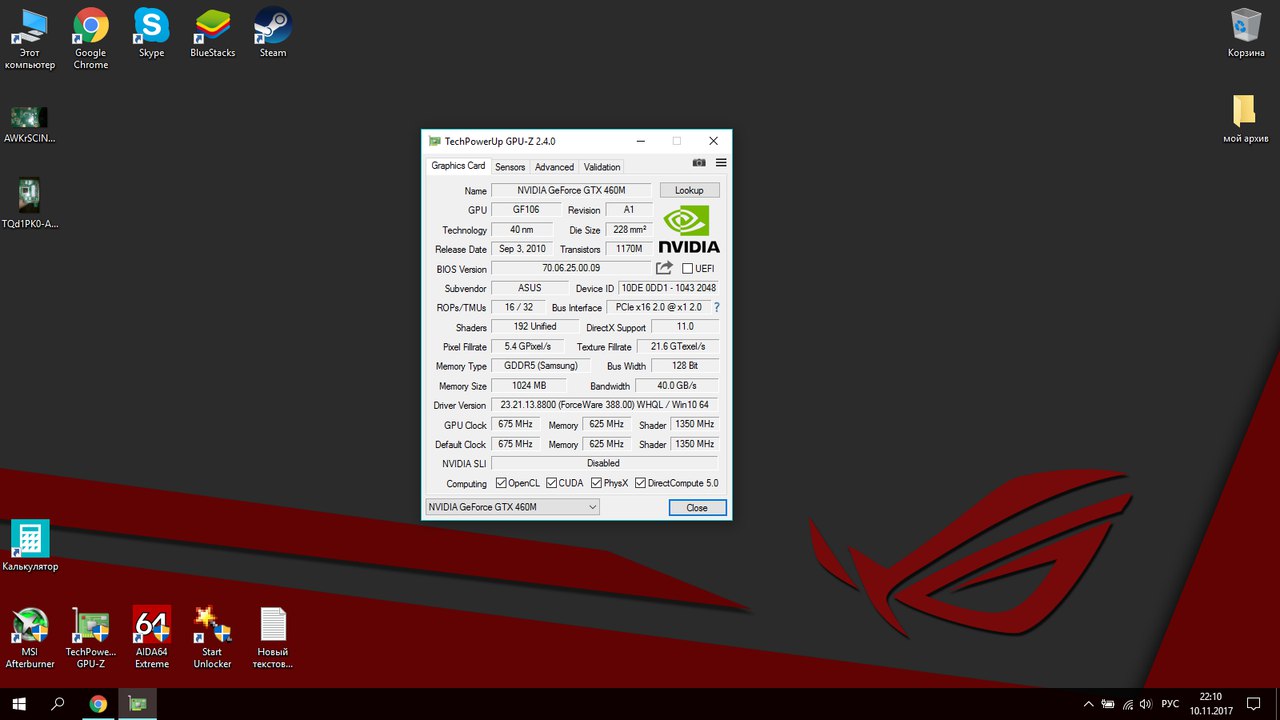Click the Subvendor ASUS field
Viewport: 1280px width, 720px height.
530,288
